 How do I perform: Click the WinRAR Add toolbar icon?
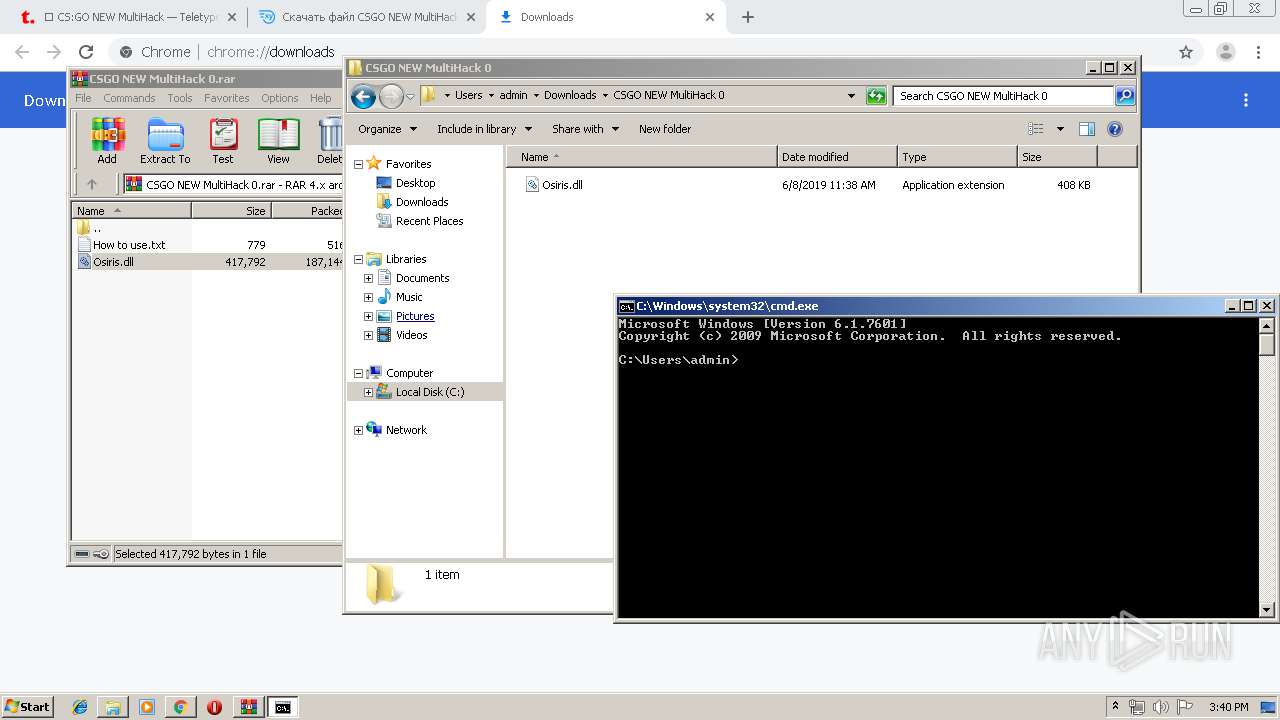tap(107, 141)
